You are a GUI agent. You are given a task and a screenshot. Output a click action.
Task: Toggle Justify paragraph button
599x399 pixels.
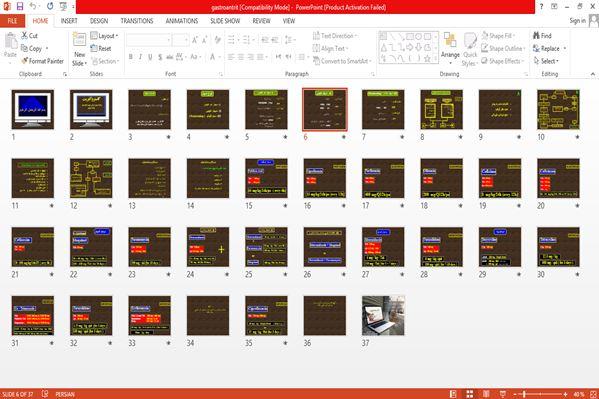tap(261, 57)
